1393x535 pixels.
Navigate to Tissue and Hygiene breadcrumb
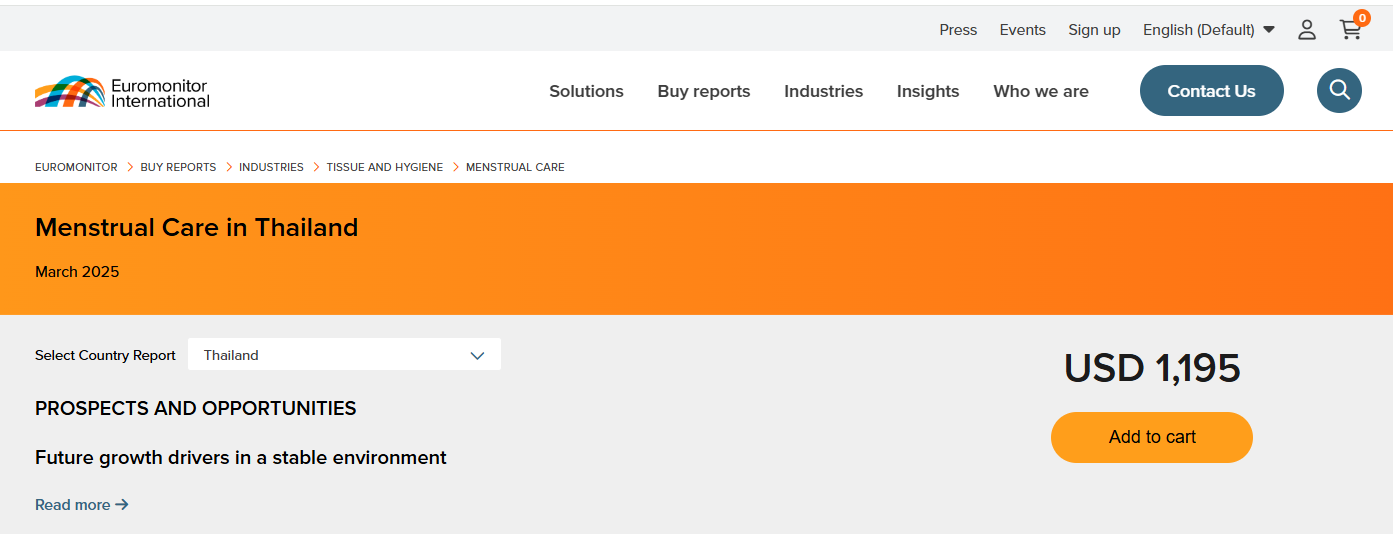[x=384, y=167]
